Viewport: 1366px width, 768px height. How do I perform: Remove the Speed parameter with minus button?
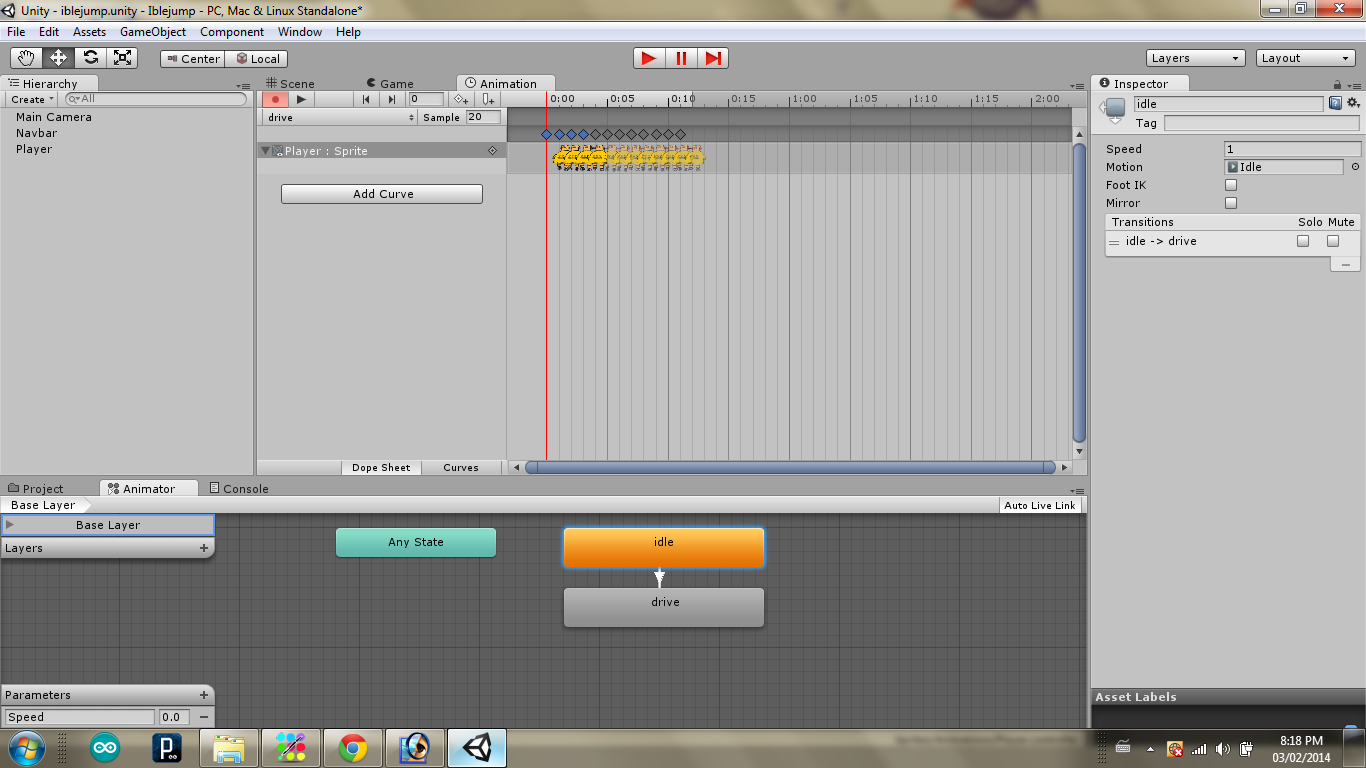point(204,717)
